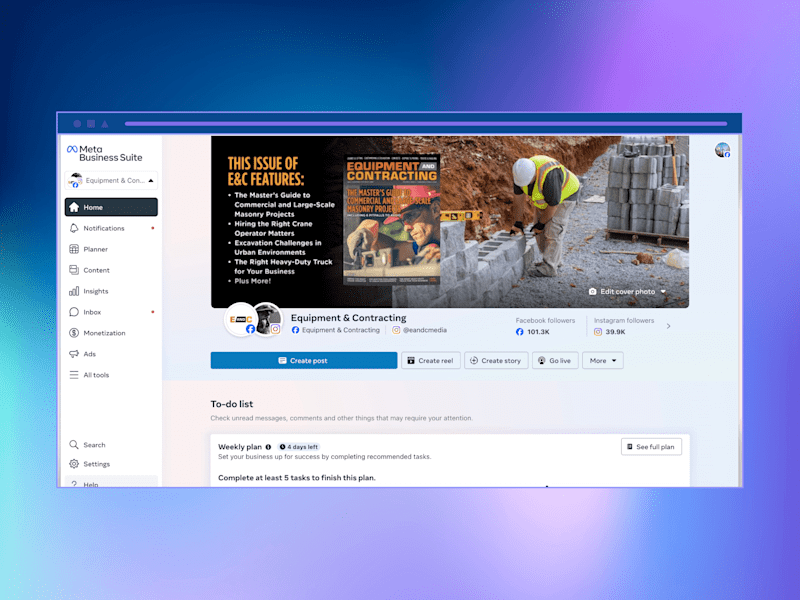Click See full plan button
The image size is (800, 600).
(651, 446)
